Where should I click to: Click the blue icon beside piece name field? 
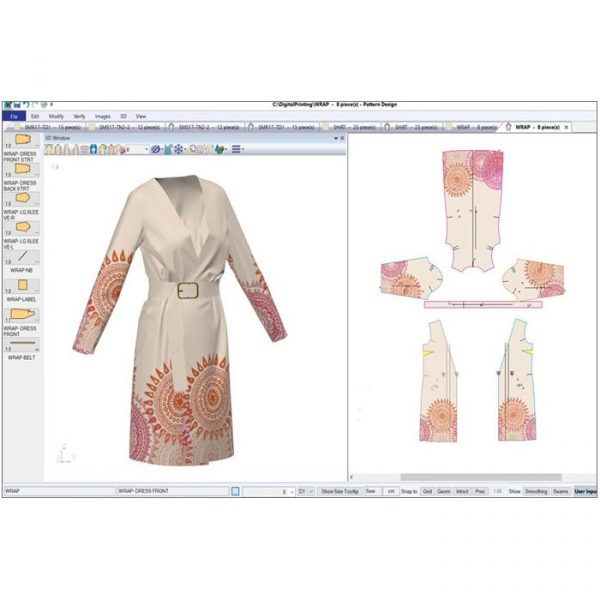[235, 492]
